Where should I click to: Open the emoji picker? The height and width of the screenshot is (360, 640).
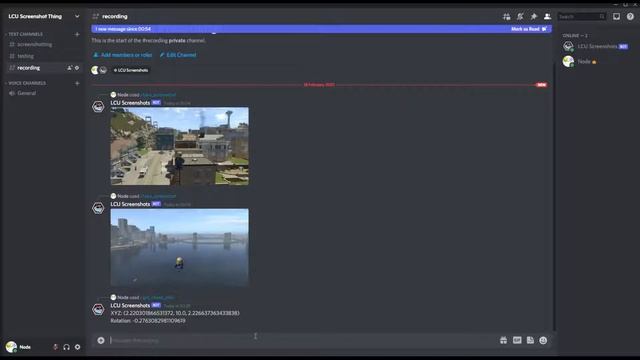point(543,340)
